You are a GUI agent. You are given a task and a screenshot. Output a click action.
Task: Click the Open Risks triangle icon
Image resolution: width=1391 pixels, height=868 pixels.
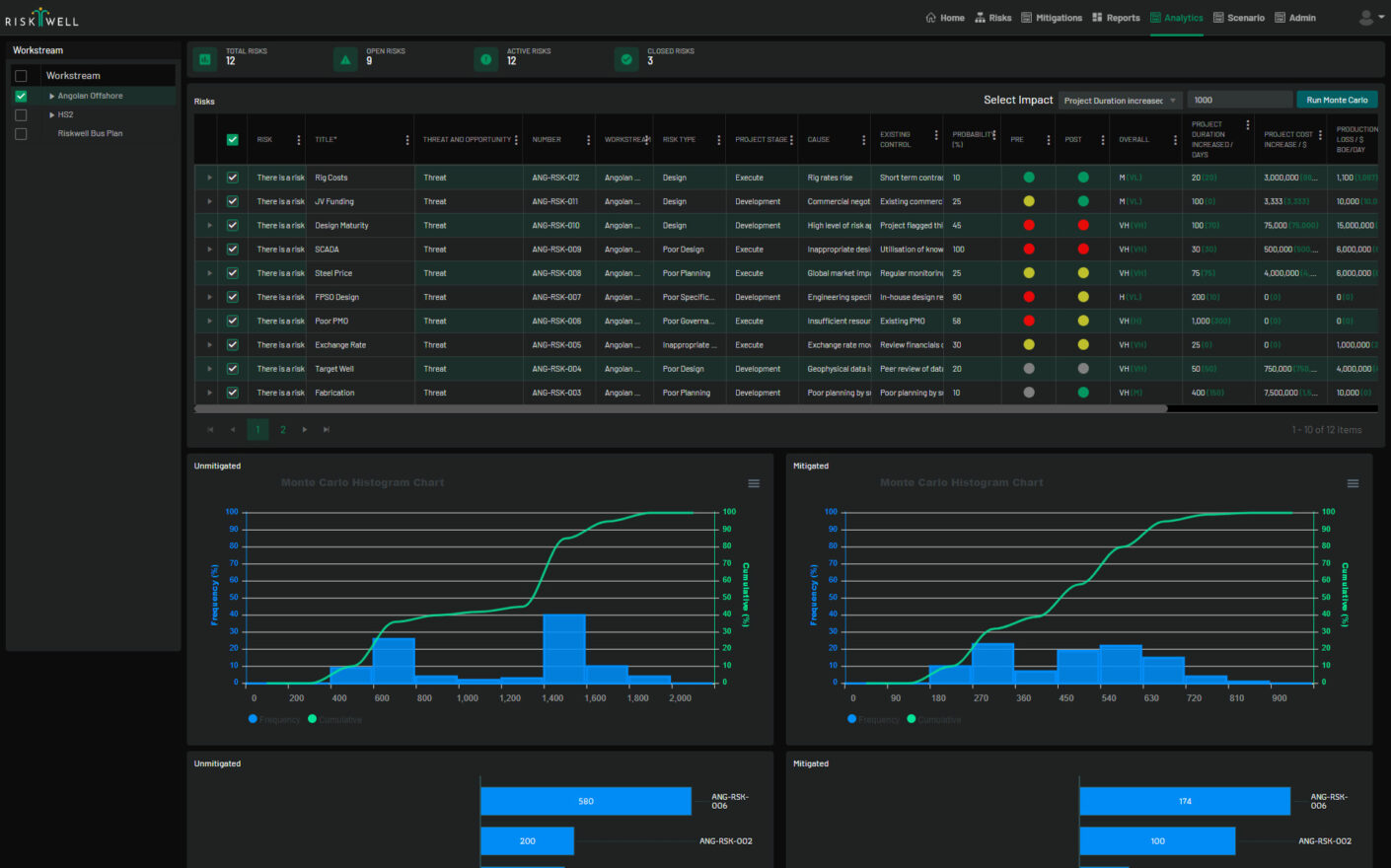click(345, 60)
